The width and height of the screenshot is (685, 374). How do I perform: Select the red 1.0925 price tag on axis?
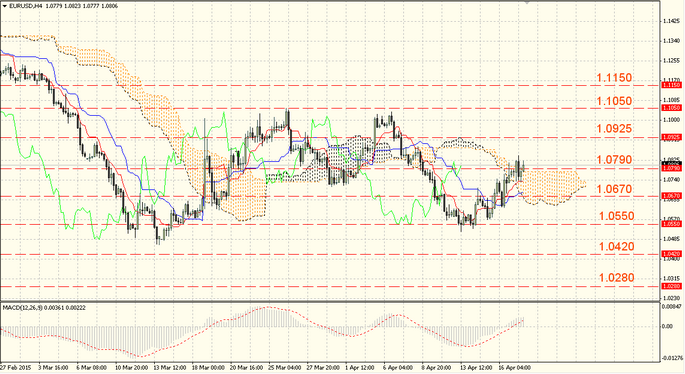click(671, 137)
